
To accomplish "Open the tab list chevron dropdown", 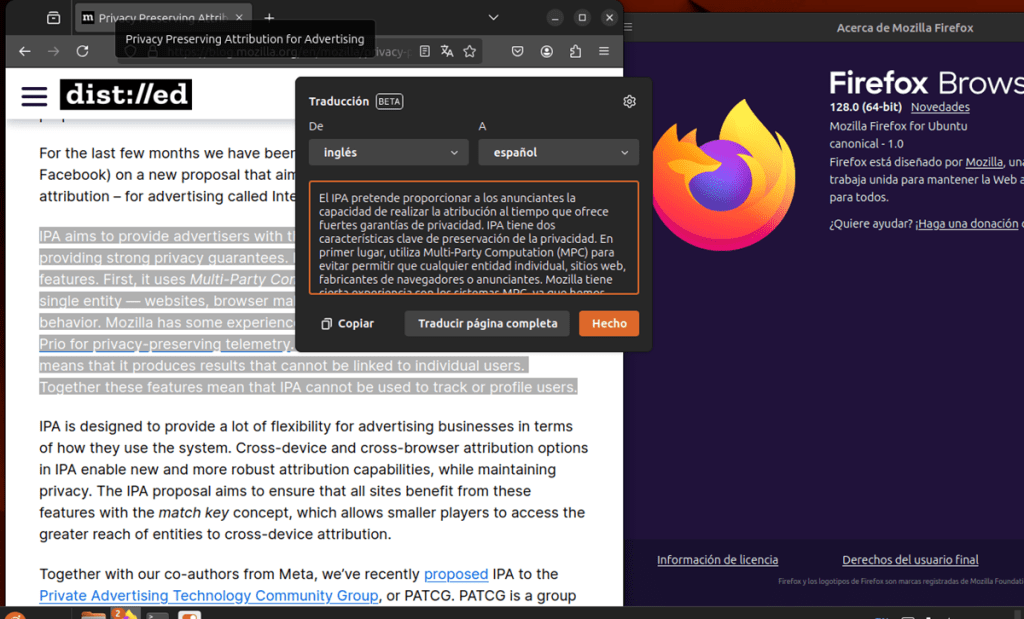I will point(492,17).
